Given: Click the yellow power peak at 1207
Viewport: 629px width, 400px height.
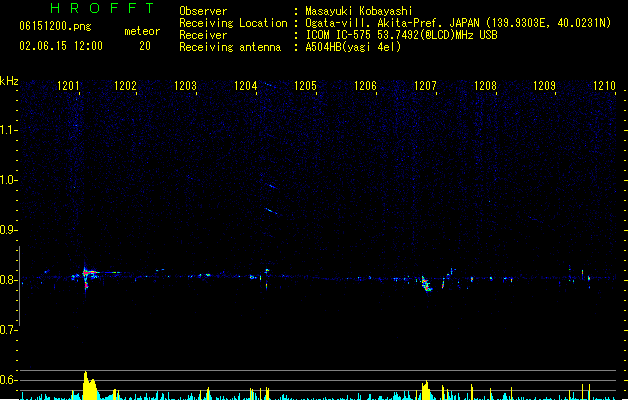Looking at the screenshot, I should [426, 390].
